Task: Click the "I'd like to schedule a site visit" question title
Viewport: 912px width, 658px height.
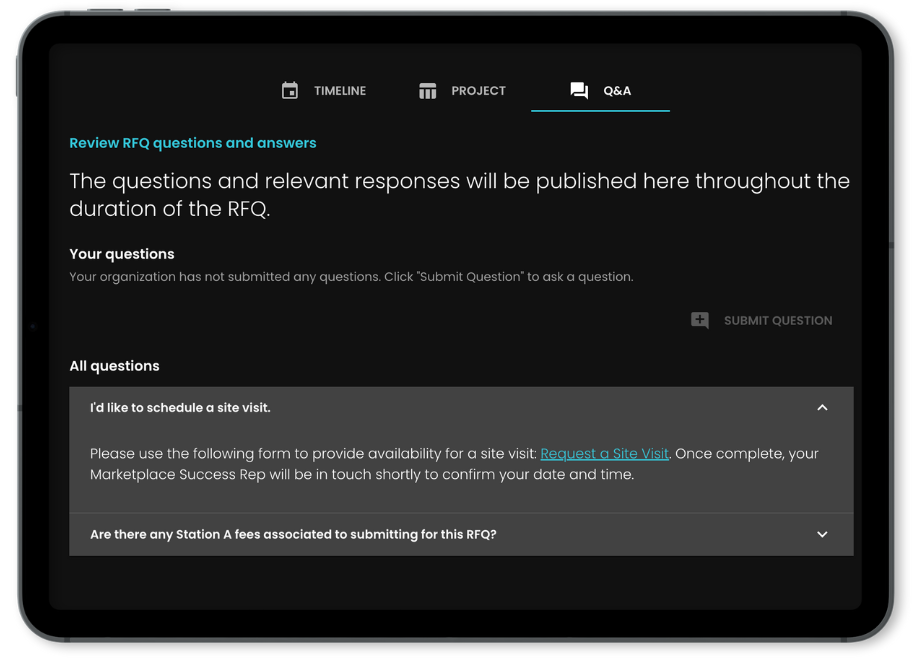Action: coord(180,408)
